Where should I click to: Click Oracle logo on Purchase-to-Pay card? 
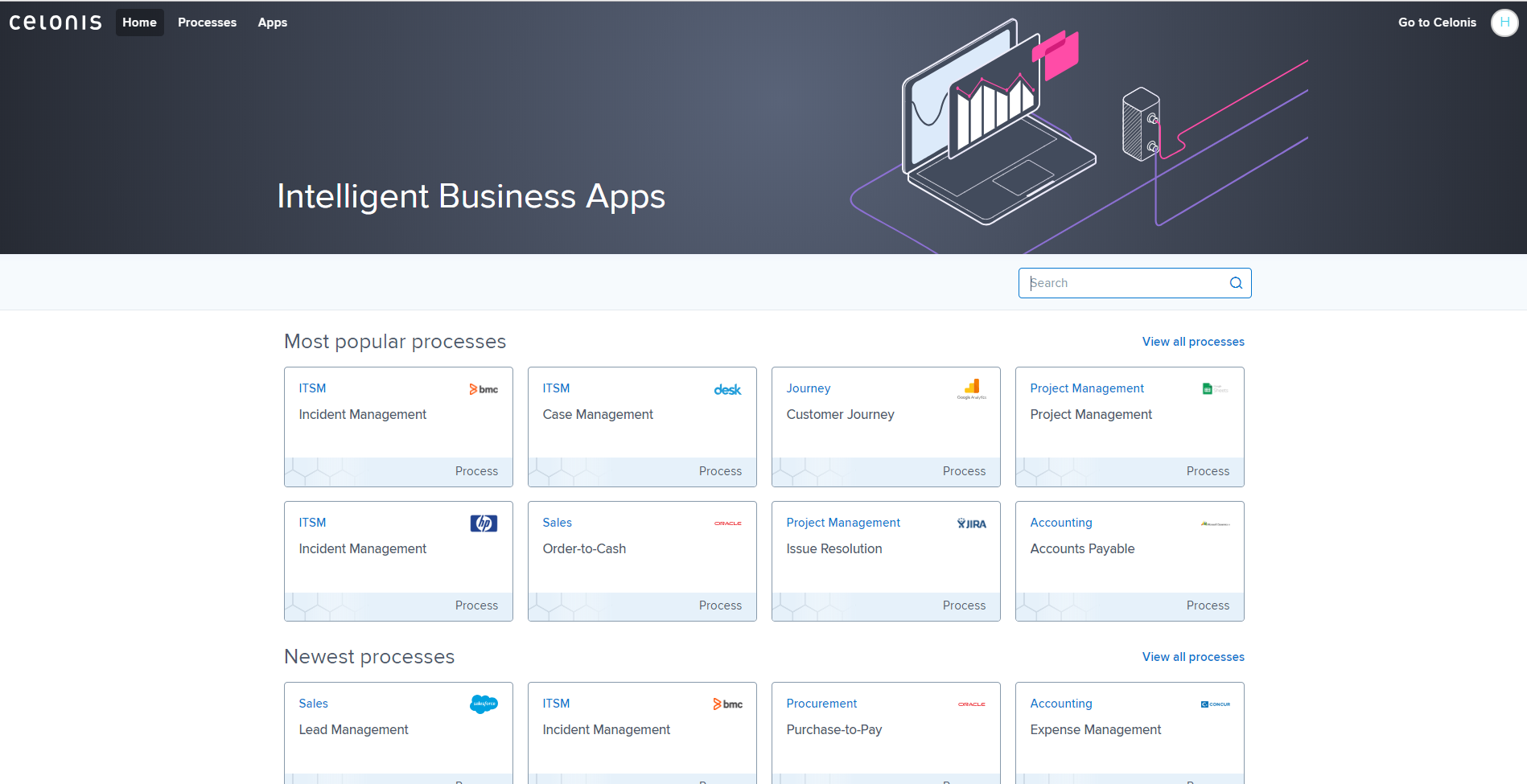[x=972, y=704]
